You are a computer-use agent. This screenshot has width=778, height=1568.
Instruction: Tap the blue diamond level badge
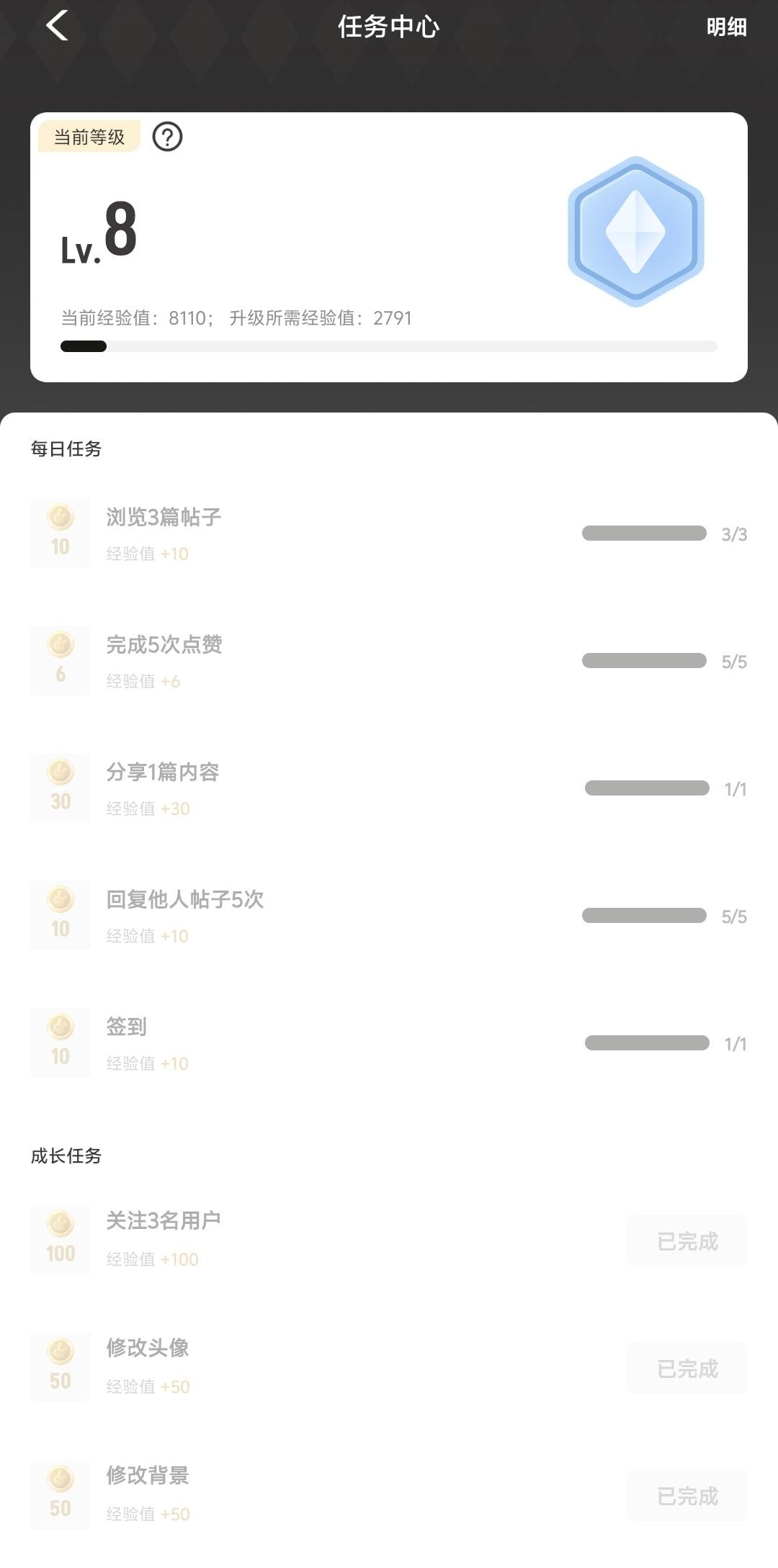[635, 232]
